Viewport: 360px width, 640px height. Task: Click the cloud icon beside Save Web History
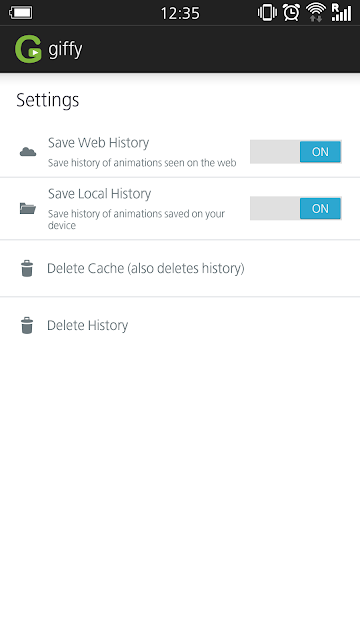(x=28, y=152)
